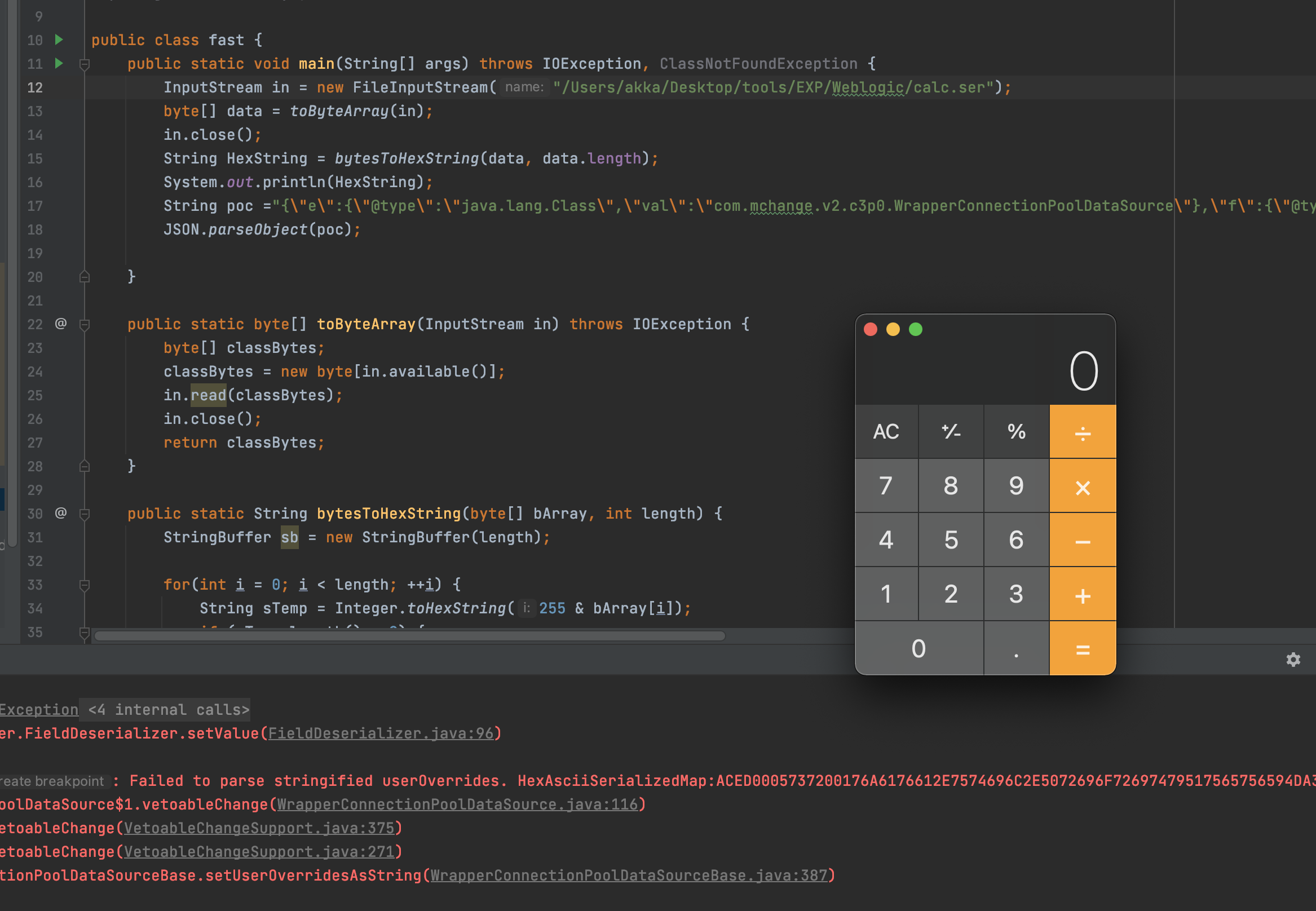Click digit 9 on Calculator
Screen dimensions: 1316x911
tap(1016, 486)
